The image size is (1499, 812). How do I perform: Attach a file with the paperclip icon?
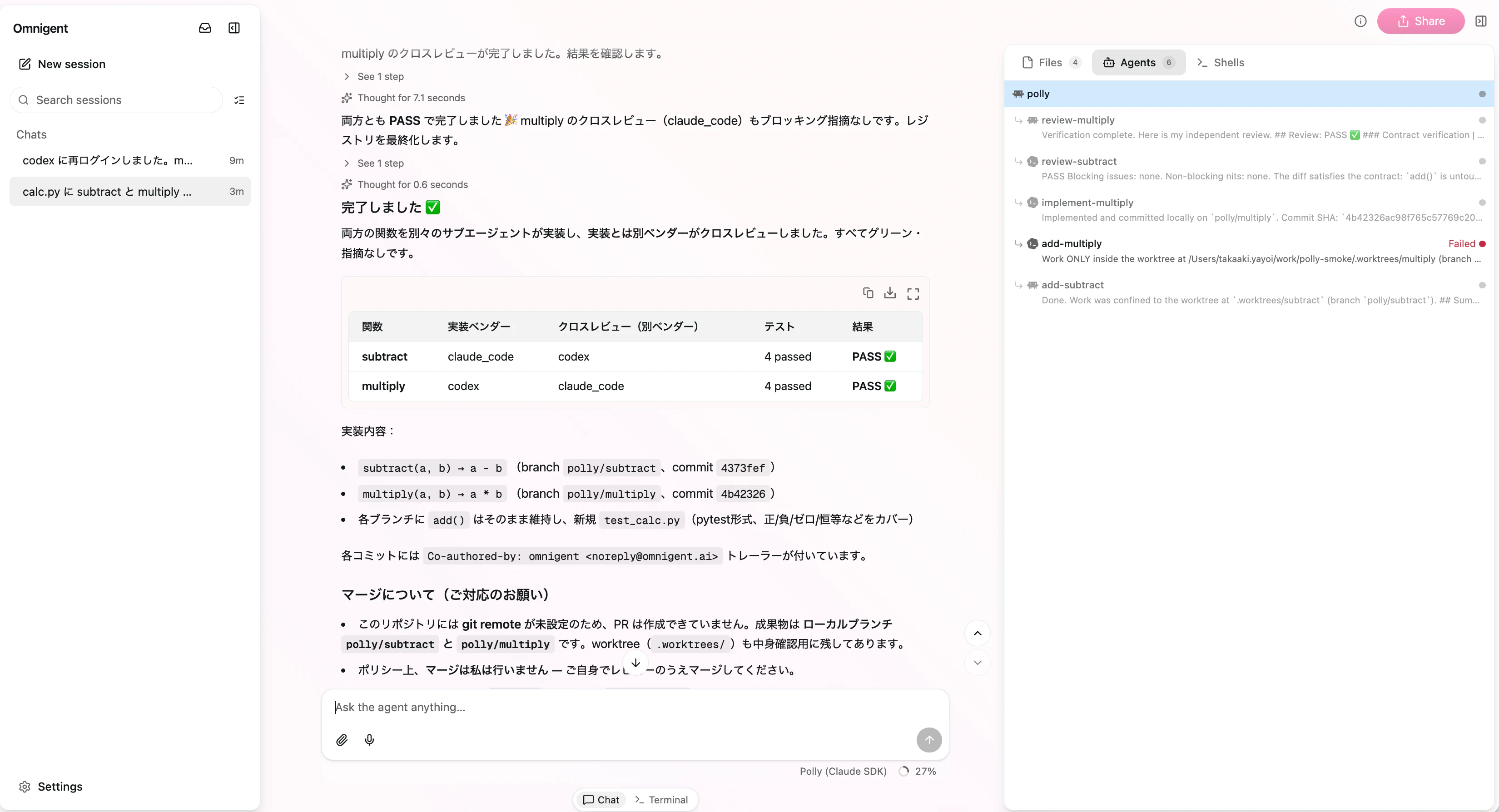[342, 740]
